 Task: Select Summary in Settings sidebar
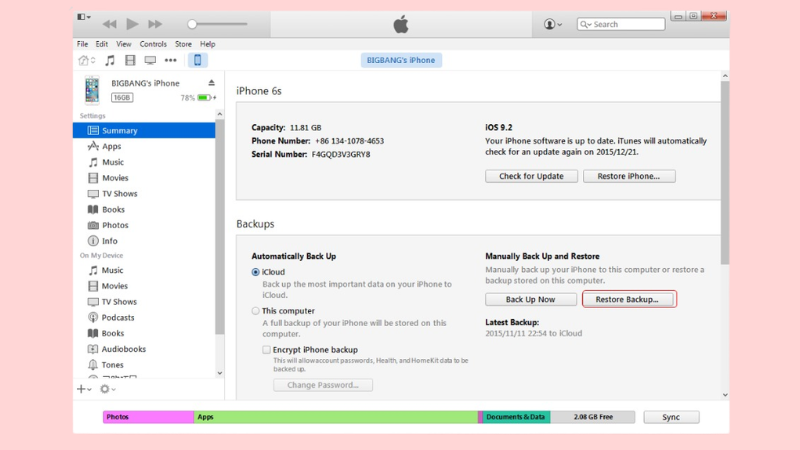click(x=144, y=131)
